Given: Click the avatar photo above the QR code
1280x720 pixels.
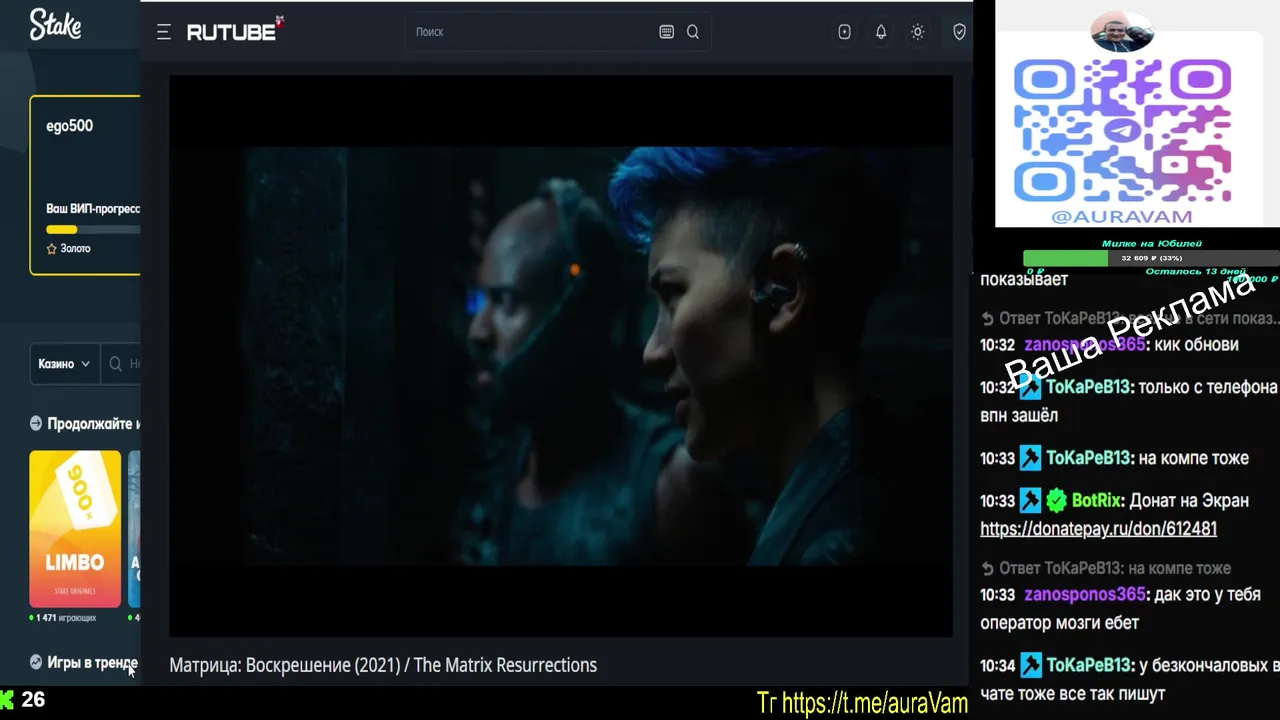Looking at the screenshot, I should pyautogui.click(x=1122, y=32).
